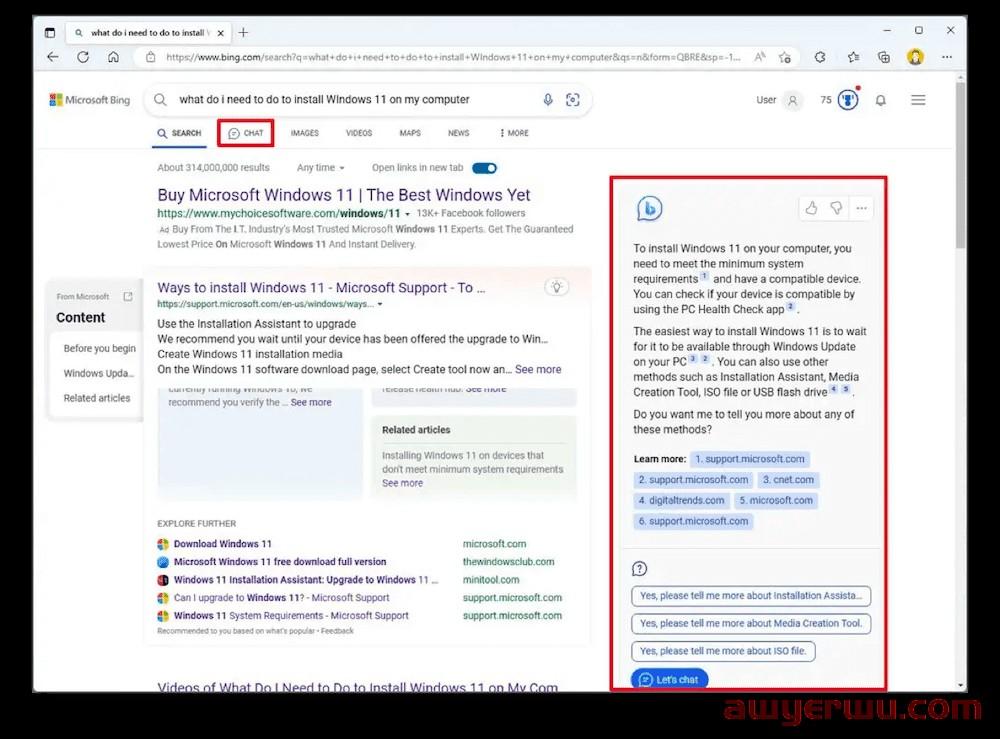
Task: Open Bing hamburger menu
Action: (918, 100)
